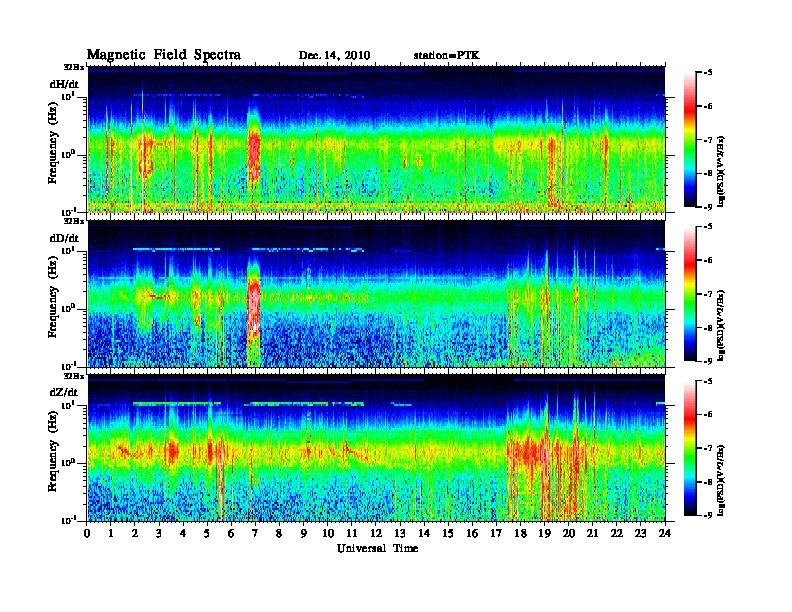This screenshot has width=792, height=612.
Task: Click the color bar beside the dZ/dt panel
Action: pos(690,448)
